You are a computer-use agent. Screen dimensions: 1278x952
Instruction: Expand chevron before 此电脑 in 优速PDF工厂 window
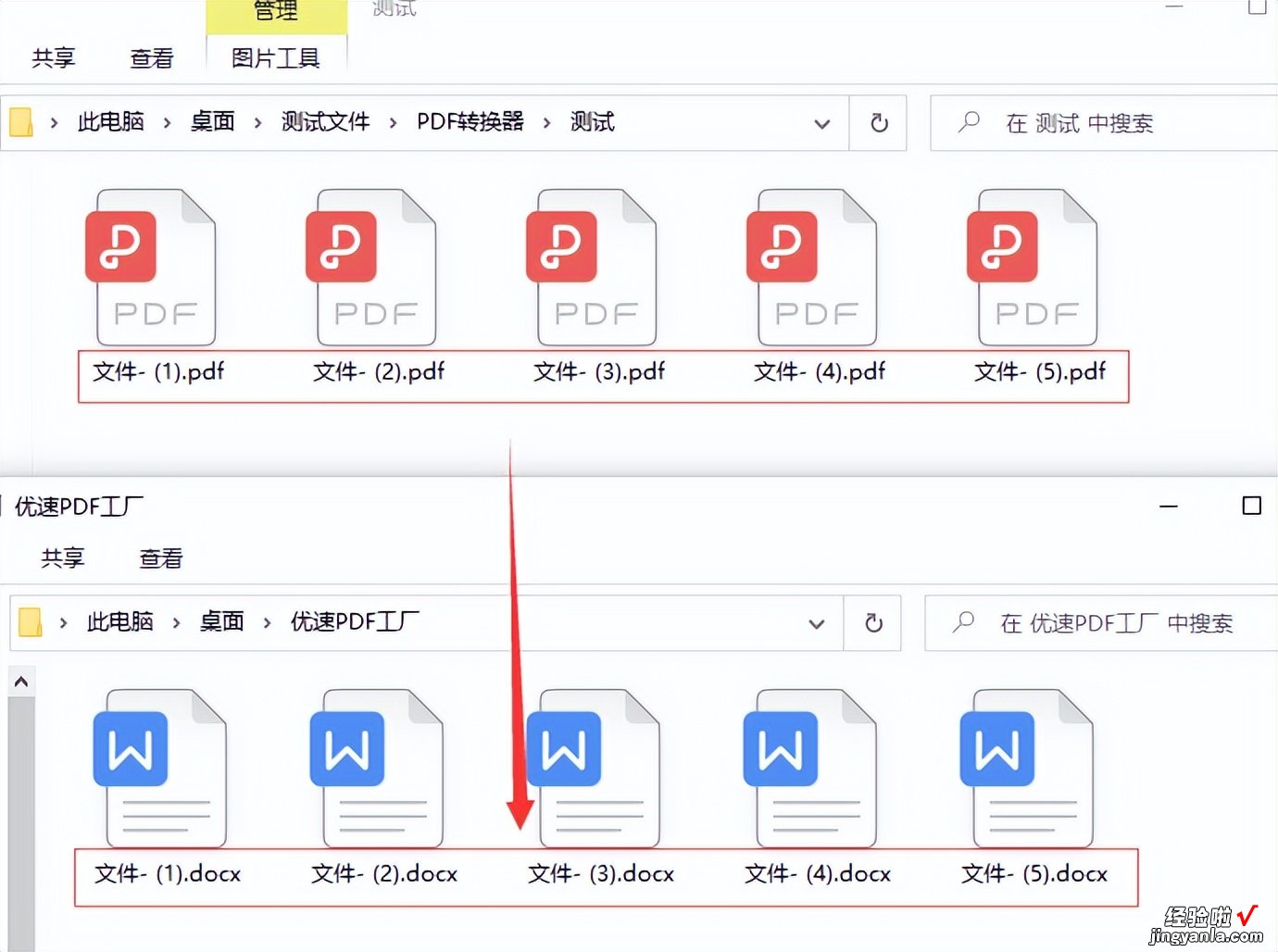click(x=63, y=622)
